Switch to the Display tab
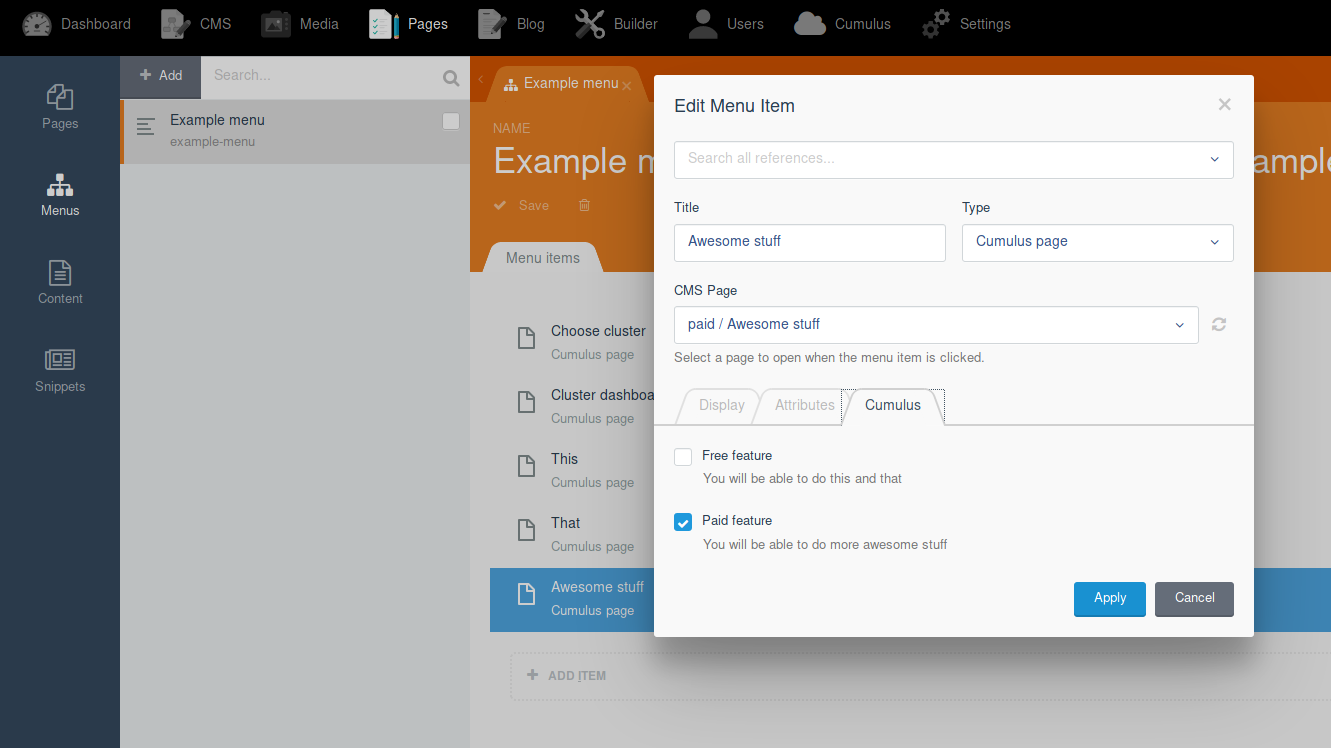 (x=721, y=405)
